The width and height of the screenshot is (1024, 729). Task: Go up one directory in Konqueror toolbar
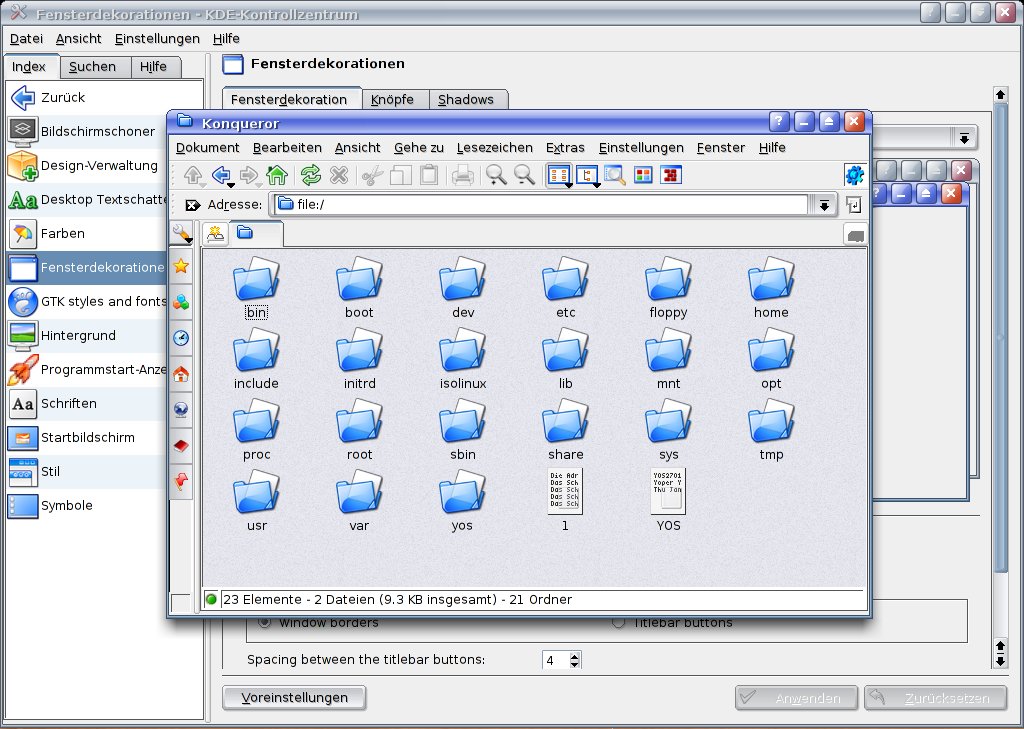coord(193,175)
